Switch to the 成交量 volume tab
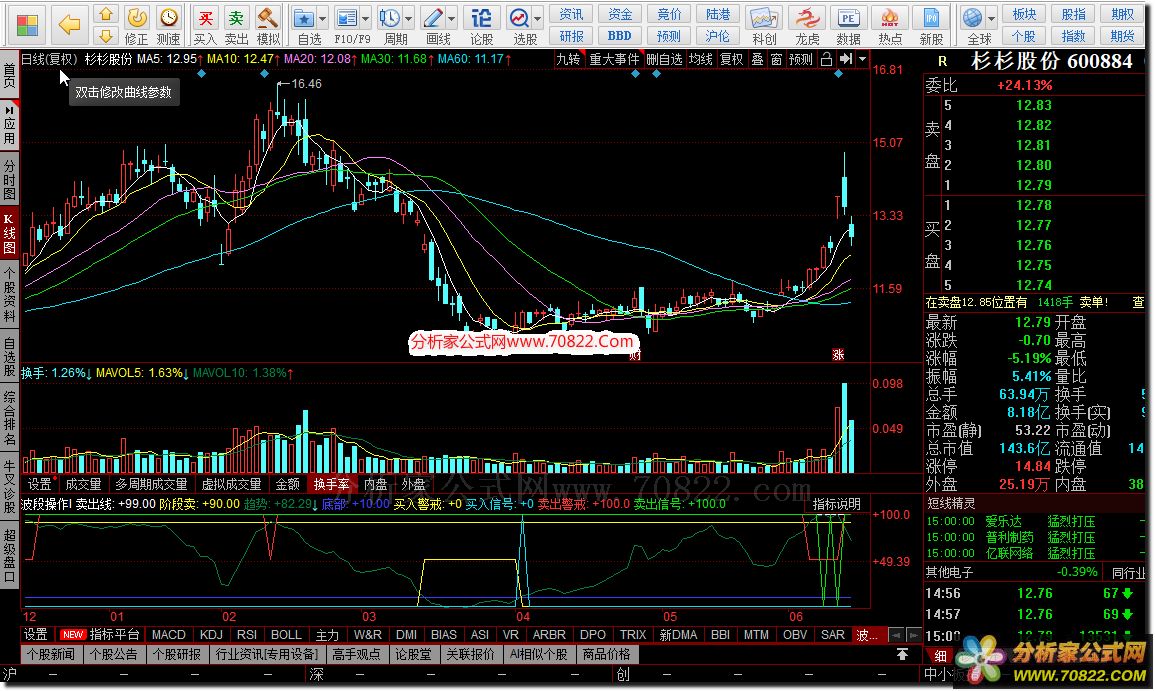This screenshot has height=691, width=1155. (x=83, y=484)
